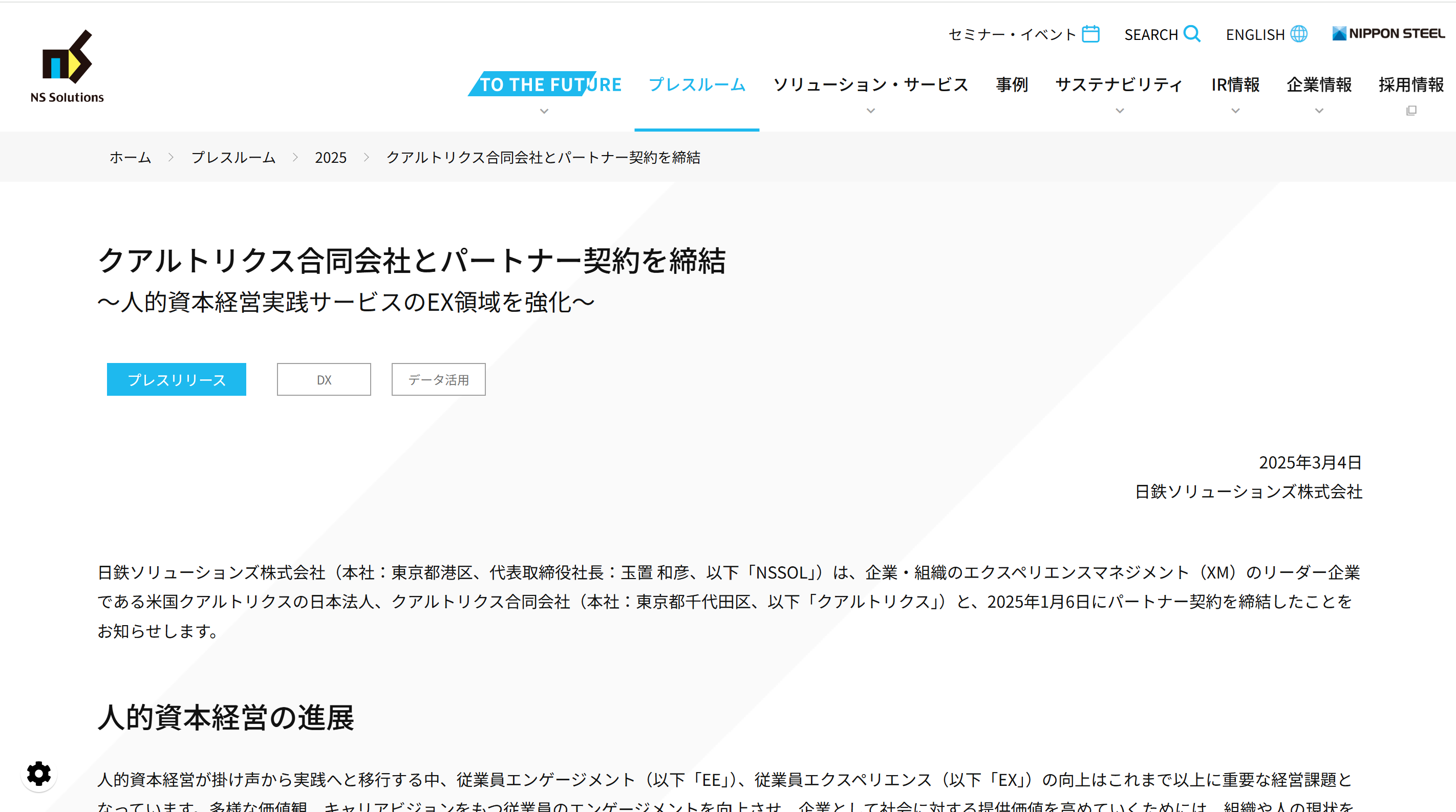Expand ソリューション・サービス dropdown chevron
Viewport: 1456px width, 812px height.
(870, 111)
